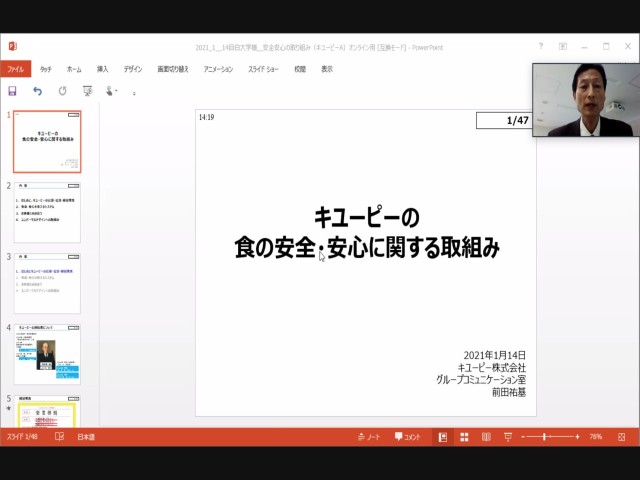Toggle Normal view button in status bar
640x480 pixels.
point(442,437)
